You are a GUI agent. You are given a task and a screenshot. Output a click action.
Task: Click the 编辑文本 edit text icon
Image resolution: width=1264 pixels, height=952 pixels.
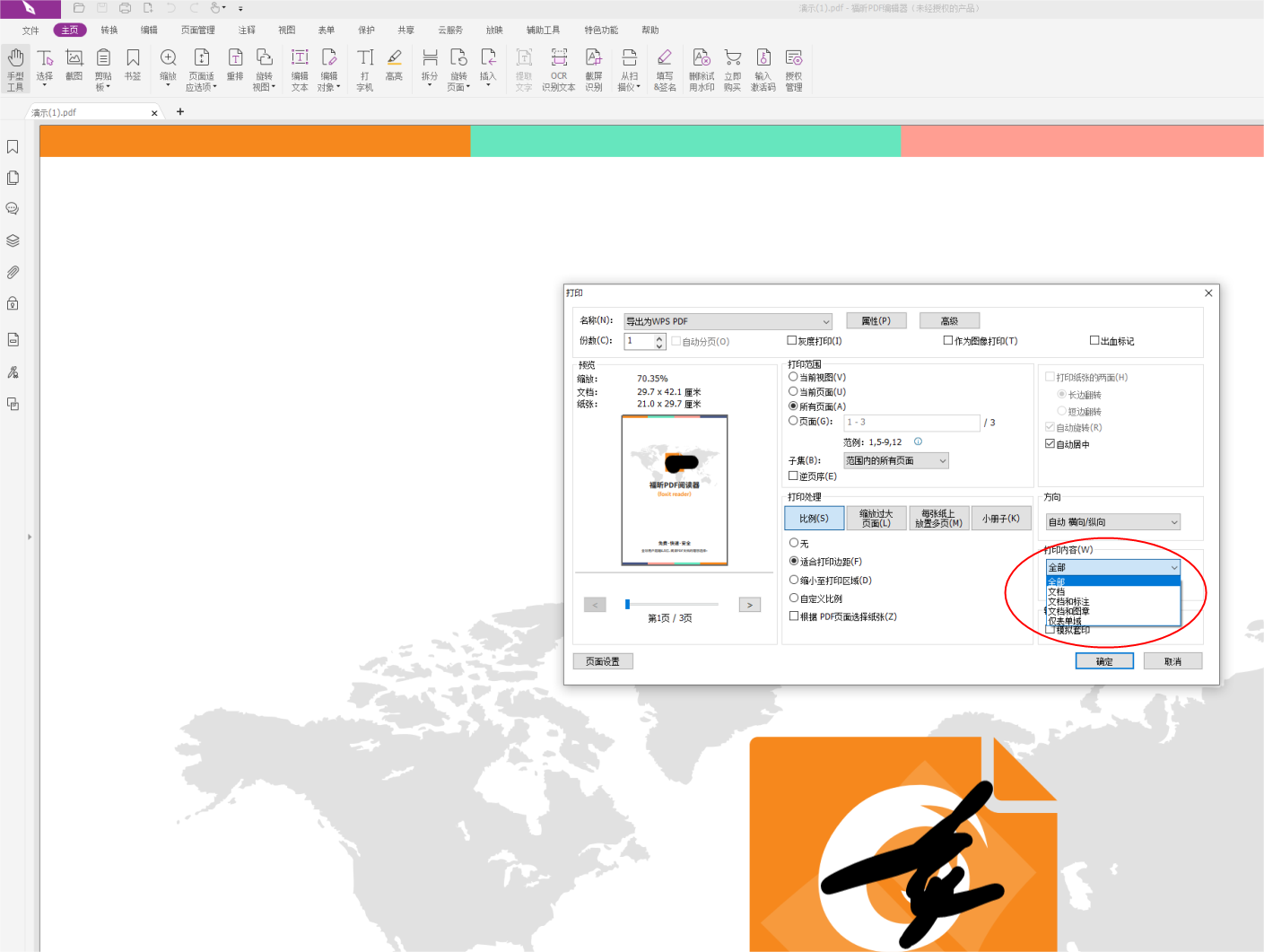[x=300, y=69]
